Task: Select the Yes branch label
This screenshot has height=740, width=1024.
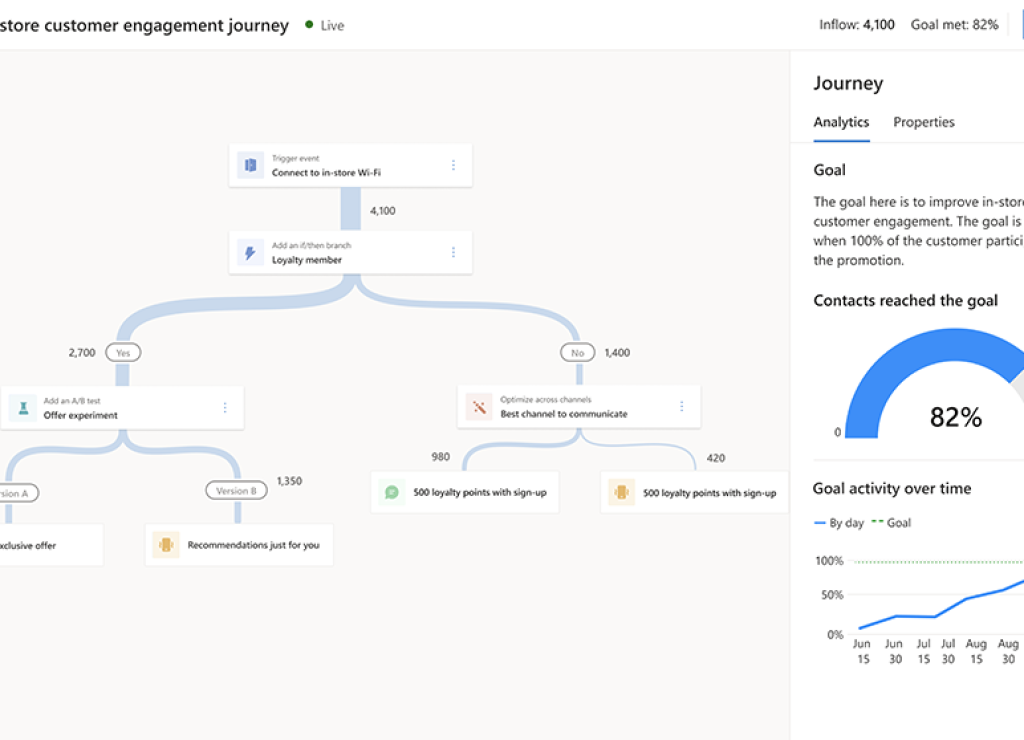Action: click(x=123, y=353)
